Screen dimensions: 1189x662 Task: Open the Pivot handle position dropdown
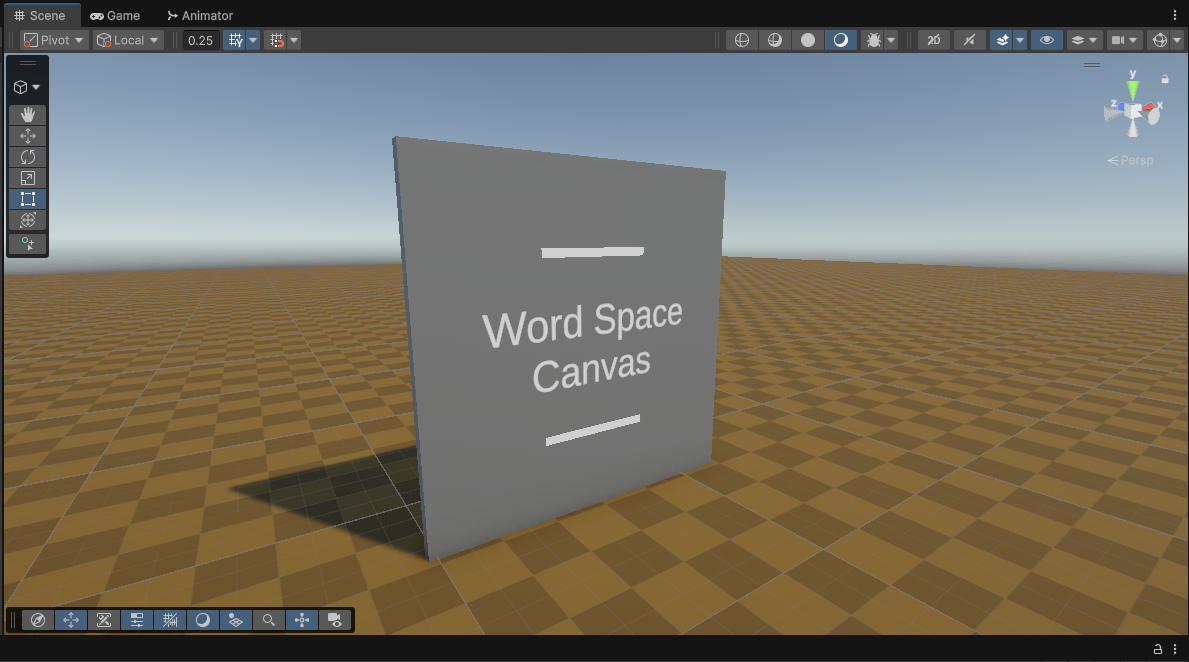53,40
